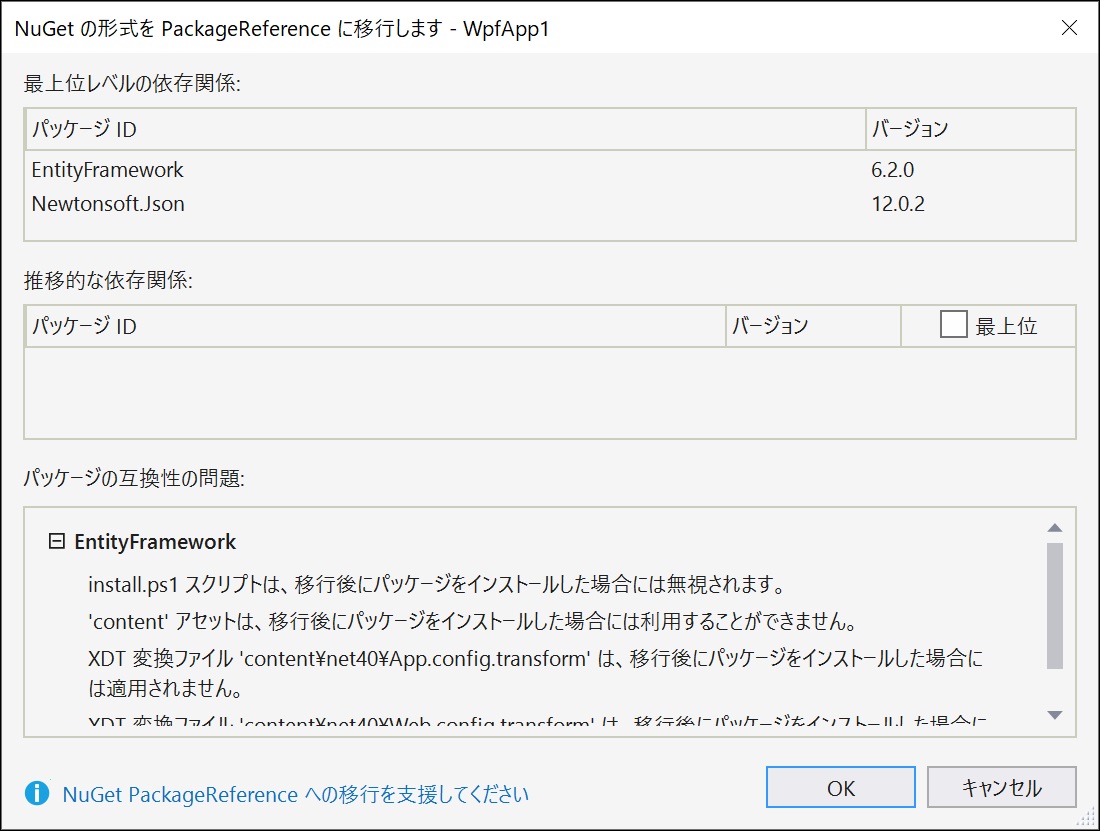Click バージョン header in top-level dependencies table

(x=971, y=129)
